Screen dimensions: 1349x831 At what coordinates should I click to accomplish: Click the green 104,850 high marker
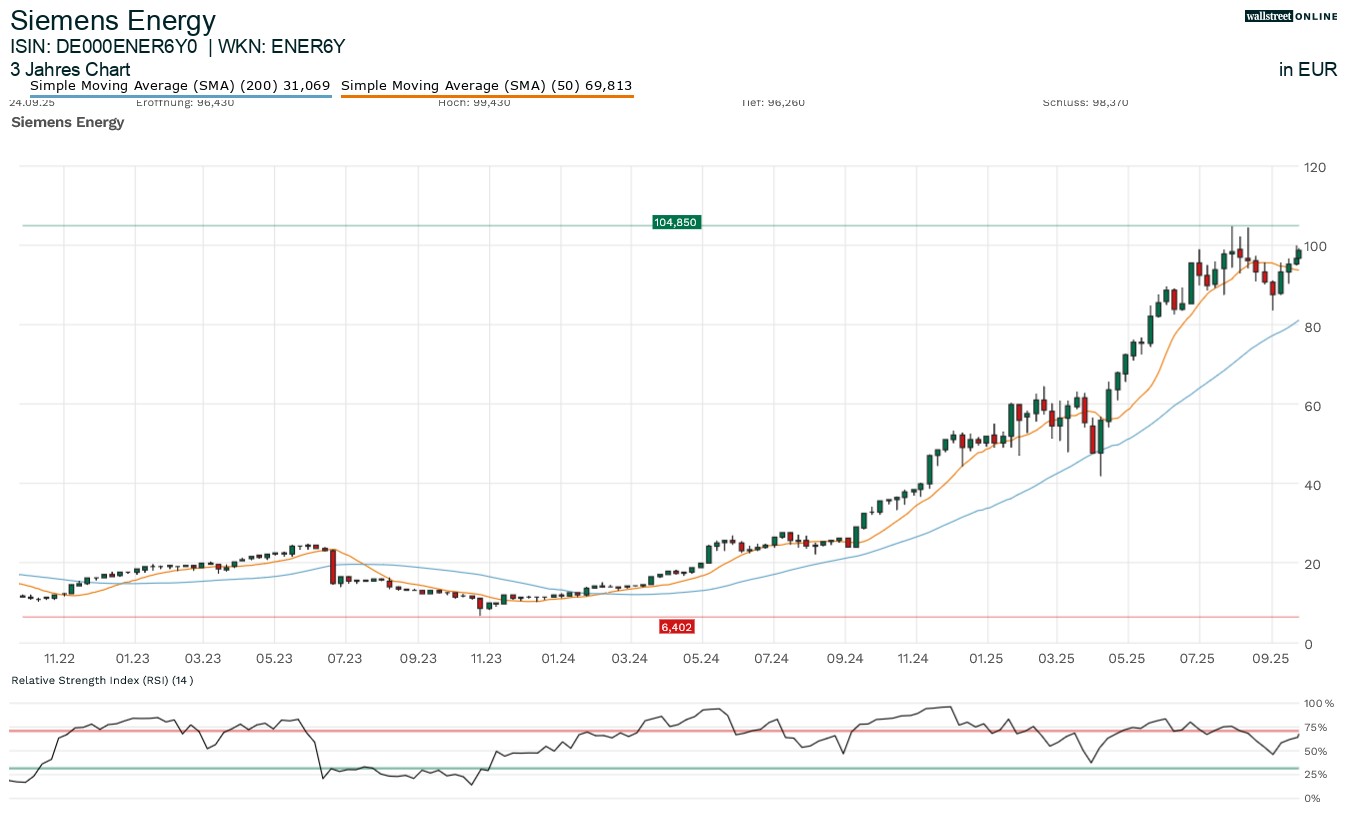[676, 222]
